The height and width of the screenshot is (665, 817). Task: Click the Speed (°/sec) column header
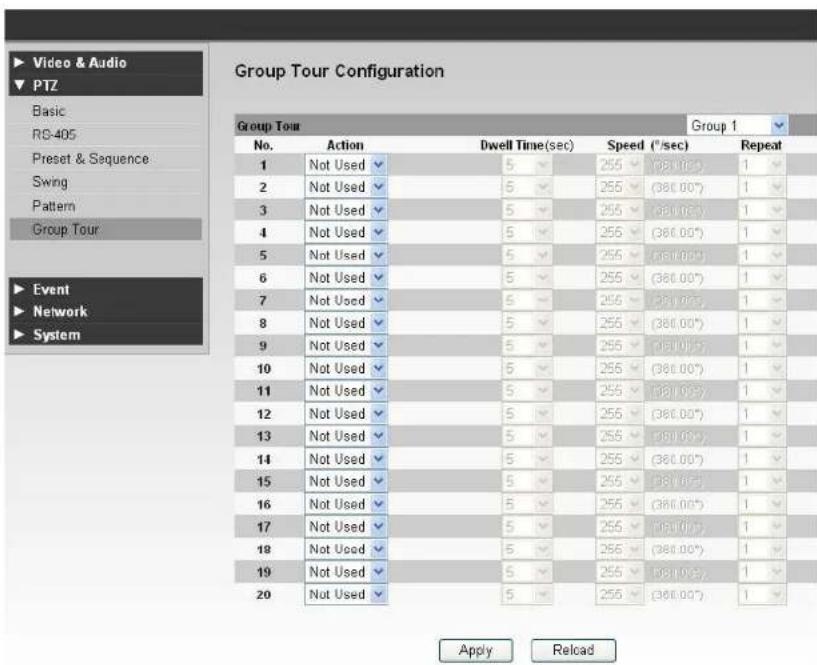coord(648,145)
